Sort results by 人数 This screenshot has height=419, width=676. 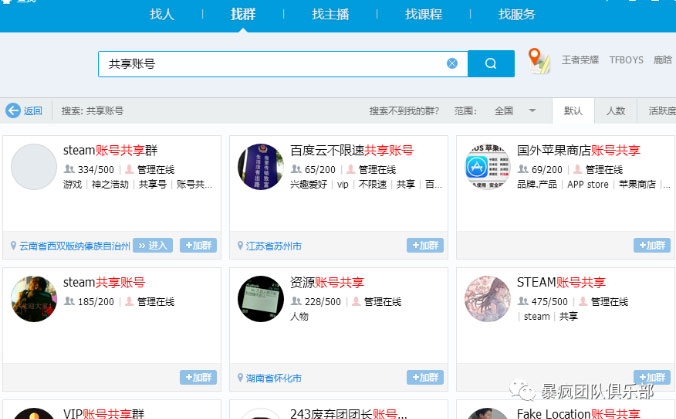[616, 111]
